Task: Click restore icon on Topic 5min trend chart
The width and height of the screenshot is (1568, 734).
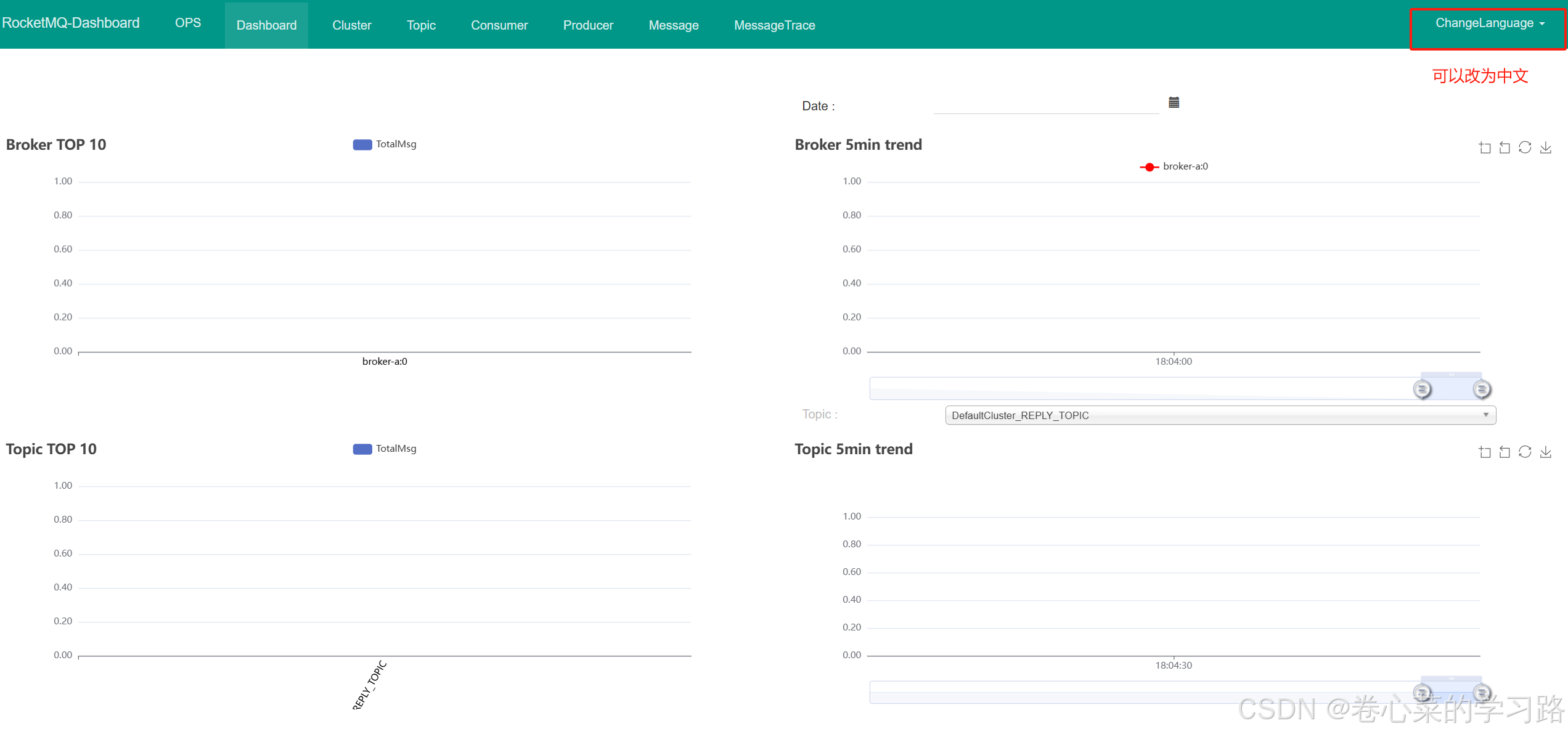Action: pyautogui.click(x=1525, y=452)
